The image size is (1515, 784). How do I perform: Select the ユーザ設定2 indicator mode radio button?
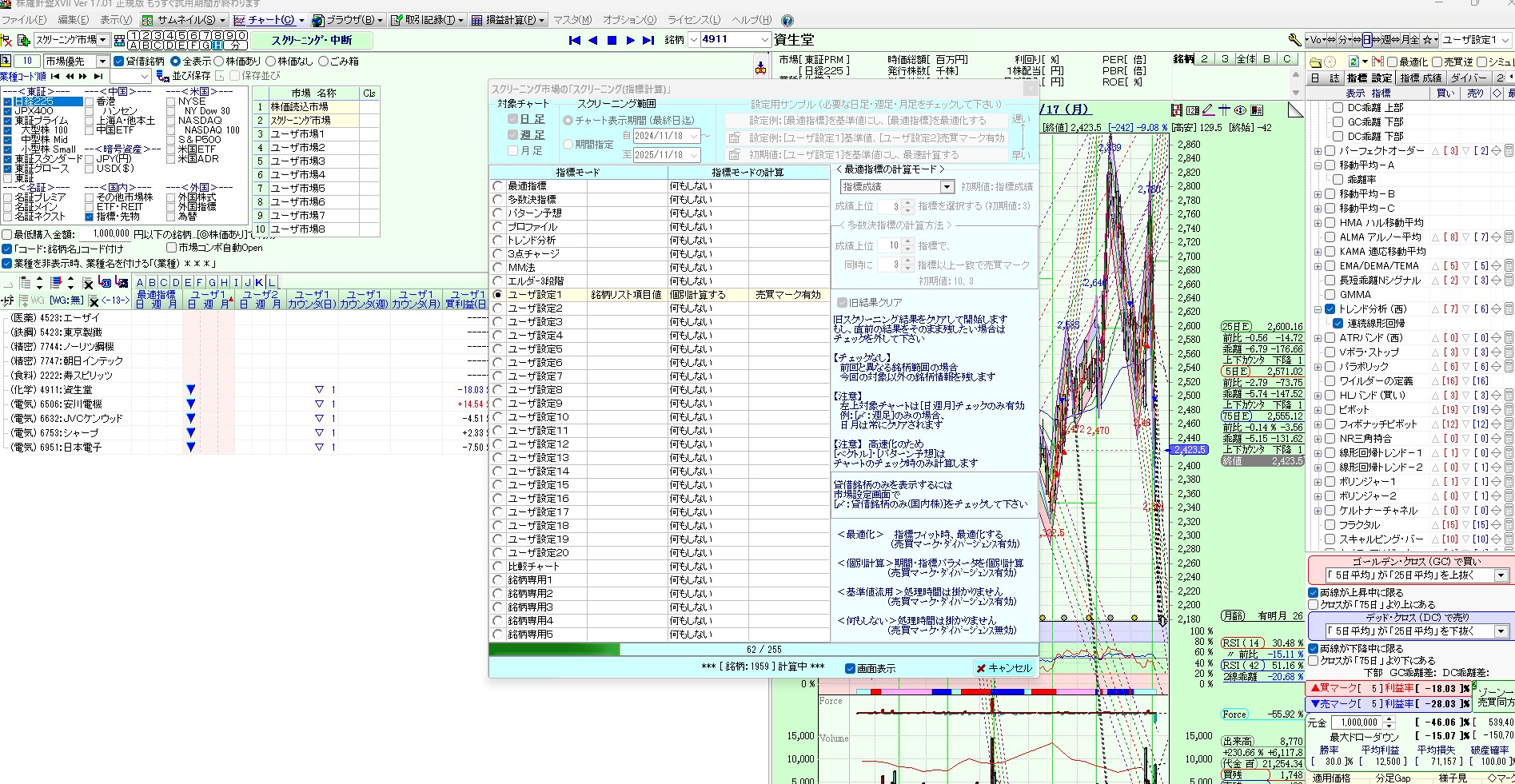(x=498, y=308)
